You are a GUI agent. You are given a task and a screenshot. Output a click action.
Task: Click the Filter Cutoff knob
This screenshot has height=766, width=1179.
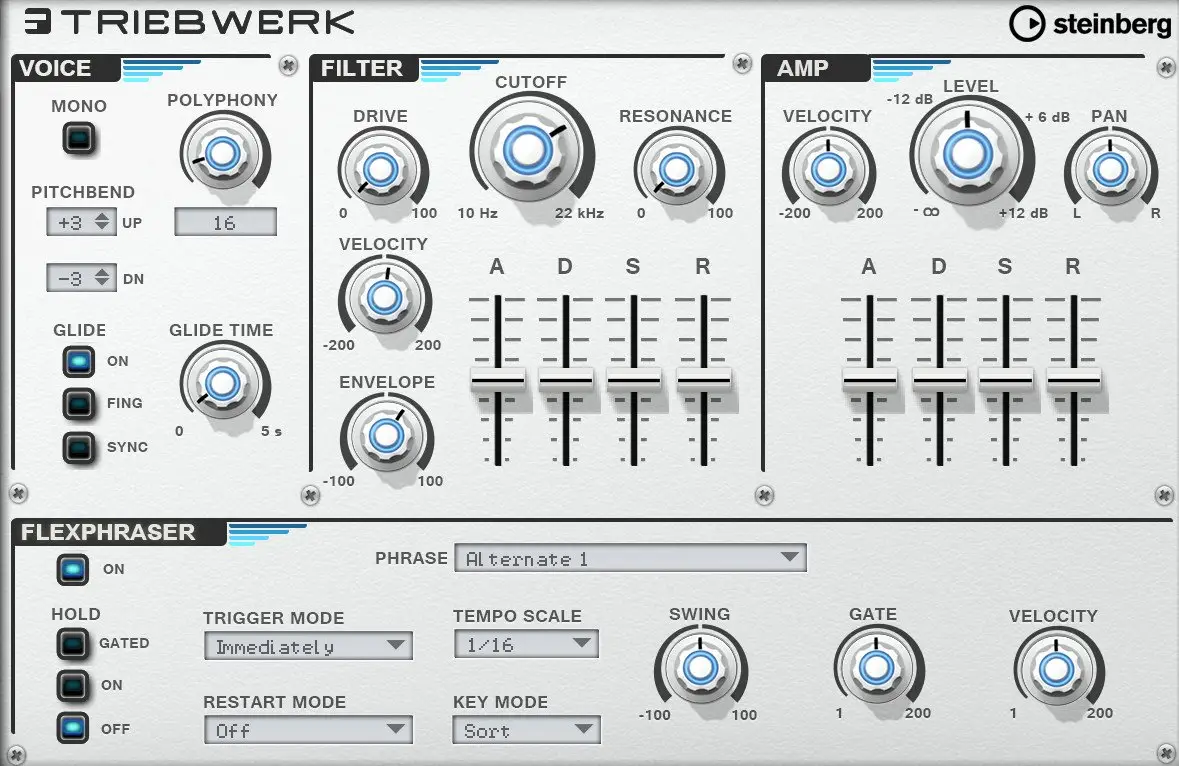click(x=529, y=150)
